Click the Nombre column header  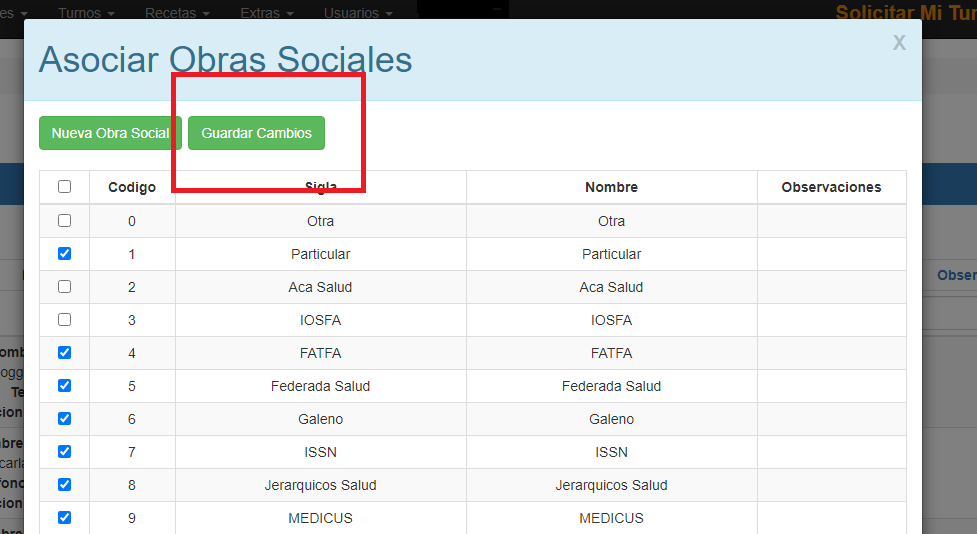pos(611,187)
